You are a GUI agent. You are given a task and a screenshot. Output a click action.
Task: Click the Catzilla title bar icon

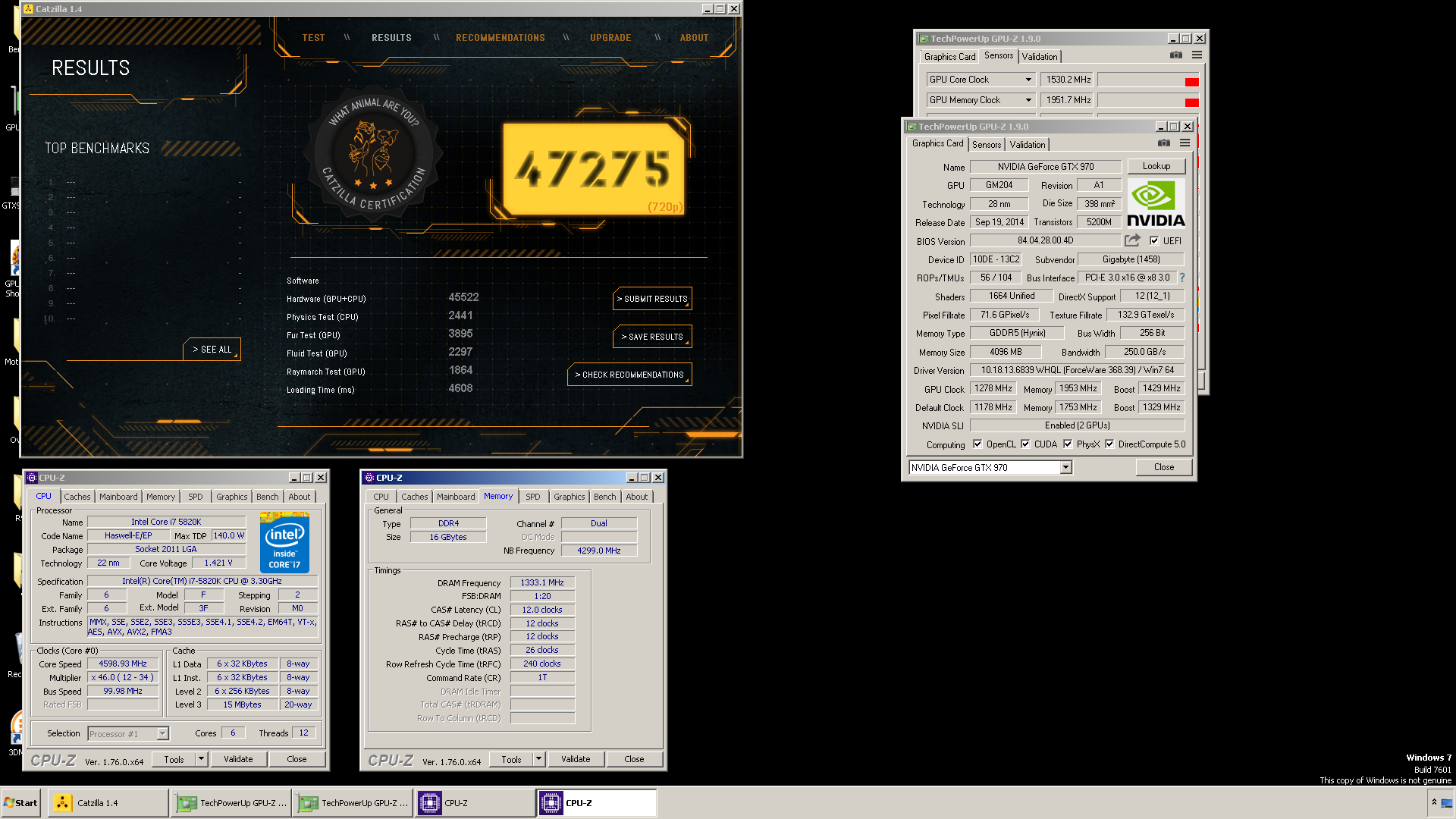[x=28, y=9]
